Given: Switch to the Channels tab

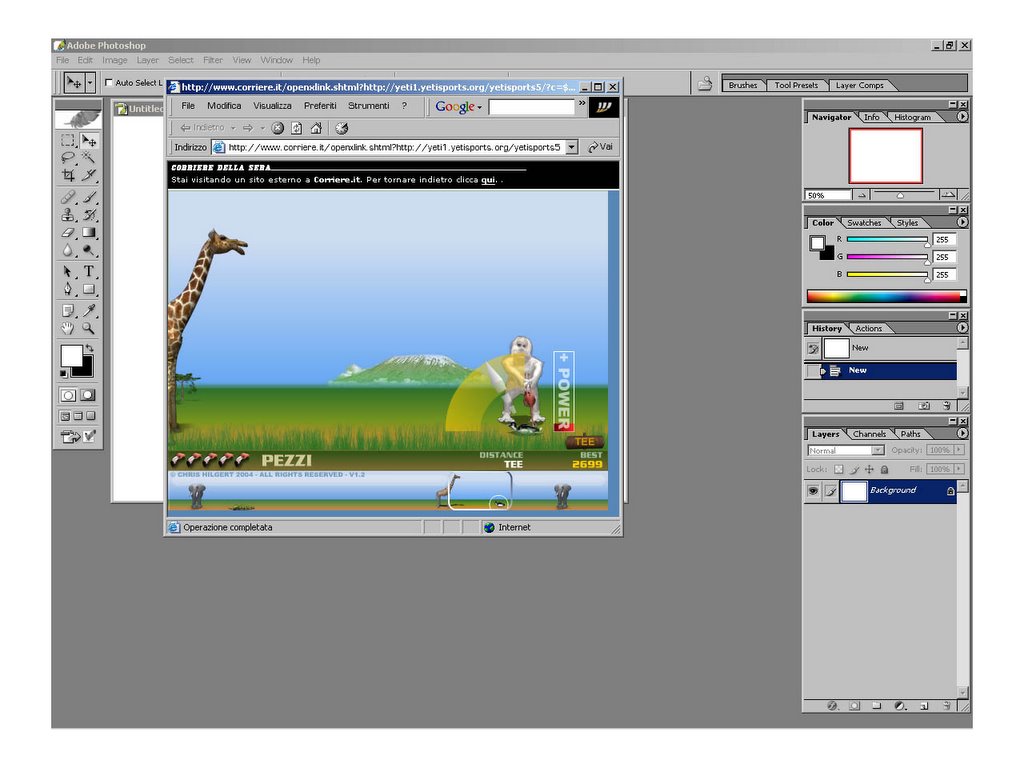Looking at the screenshot, I should point(869,434).
